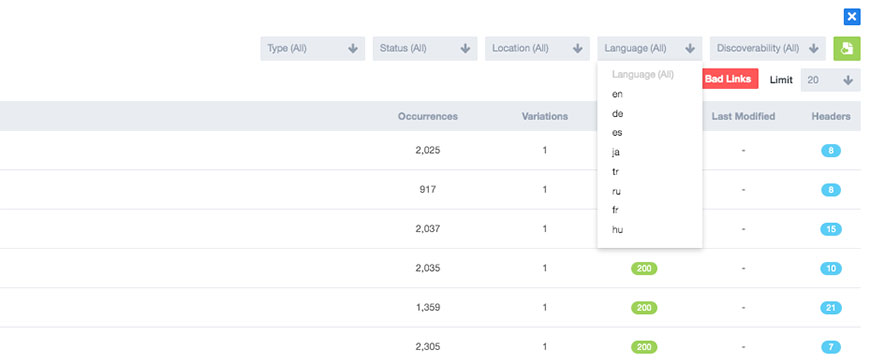Open the Limit 20 dropdown
Viewport: 870px width, 364px height.
pos(830,80)
